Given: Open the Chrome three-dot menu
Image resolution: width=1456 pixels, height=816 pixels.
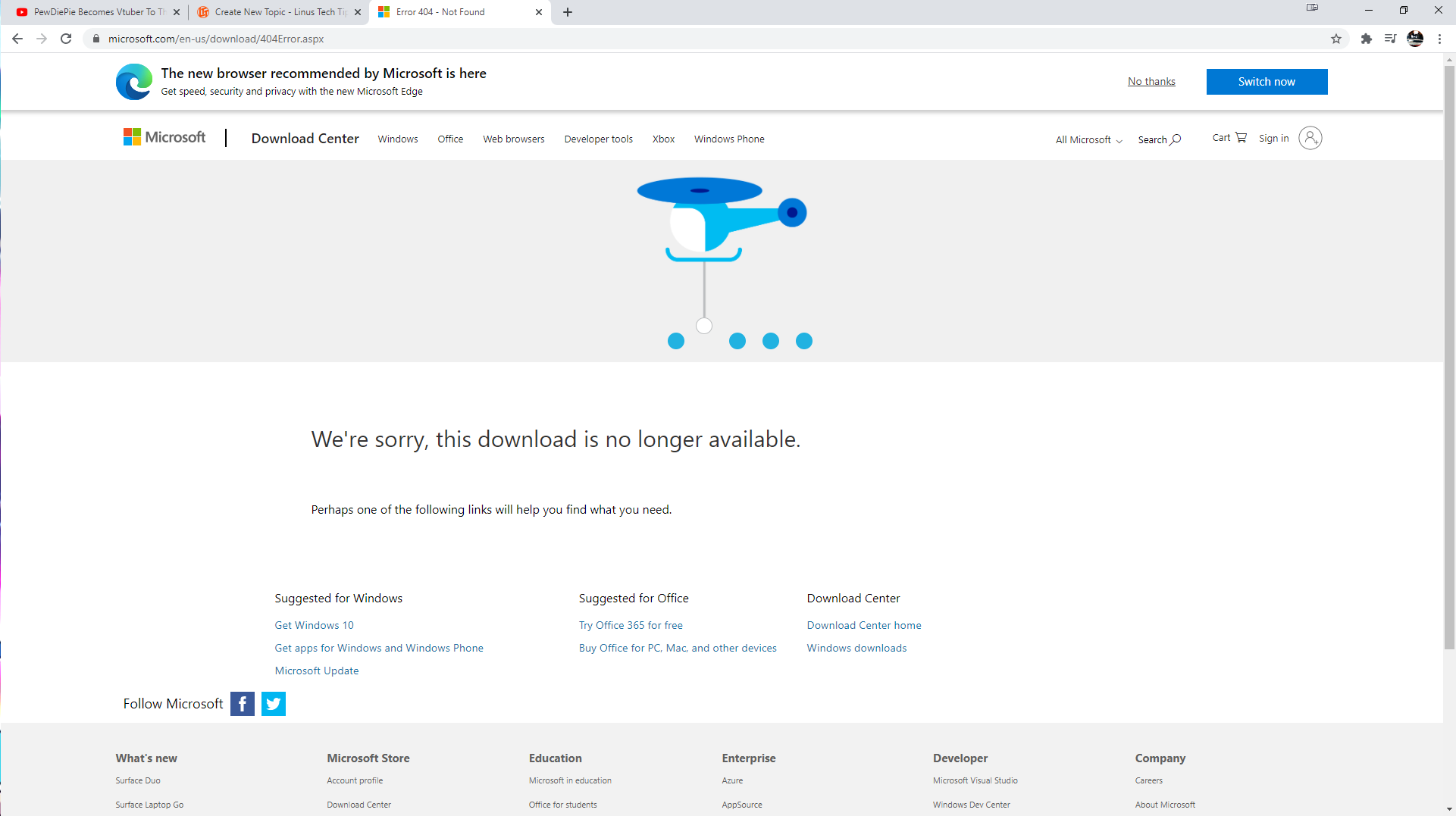Looking at the screenshot, I should click(1439, 39).
